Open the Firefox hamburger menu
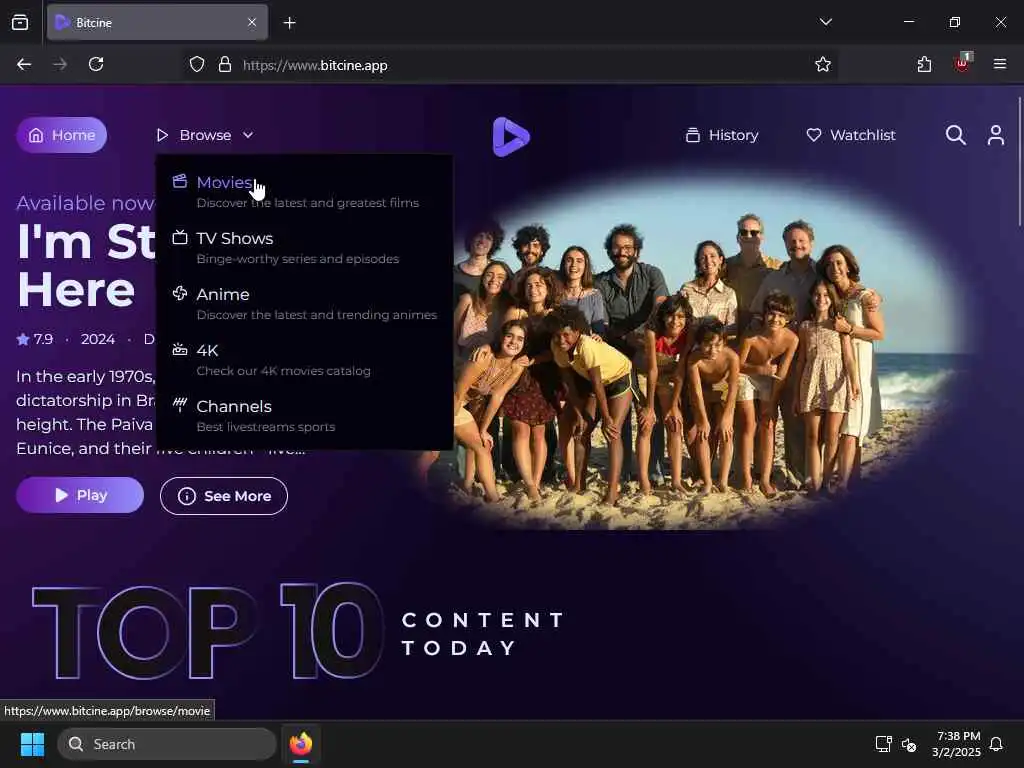The width and height of the screenshot is (1024, 768). [x=1000, y=64]
